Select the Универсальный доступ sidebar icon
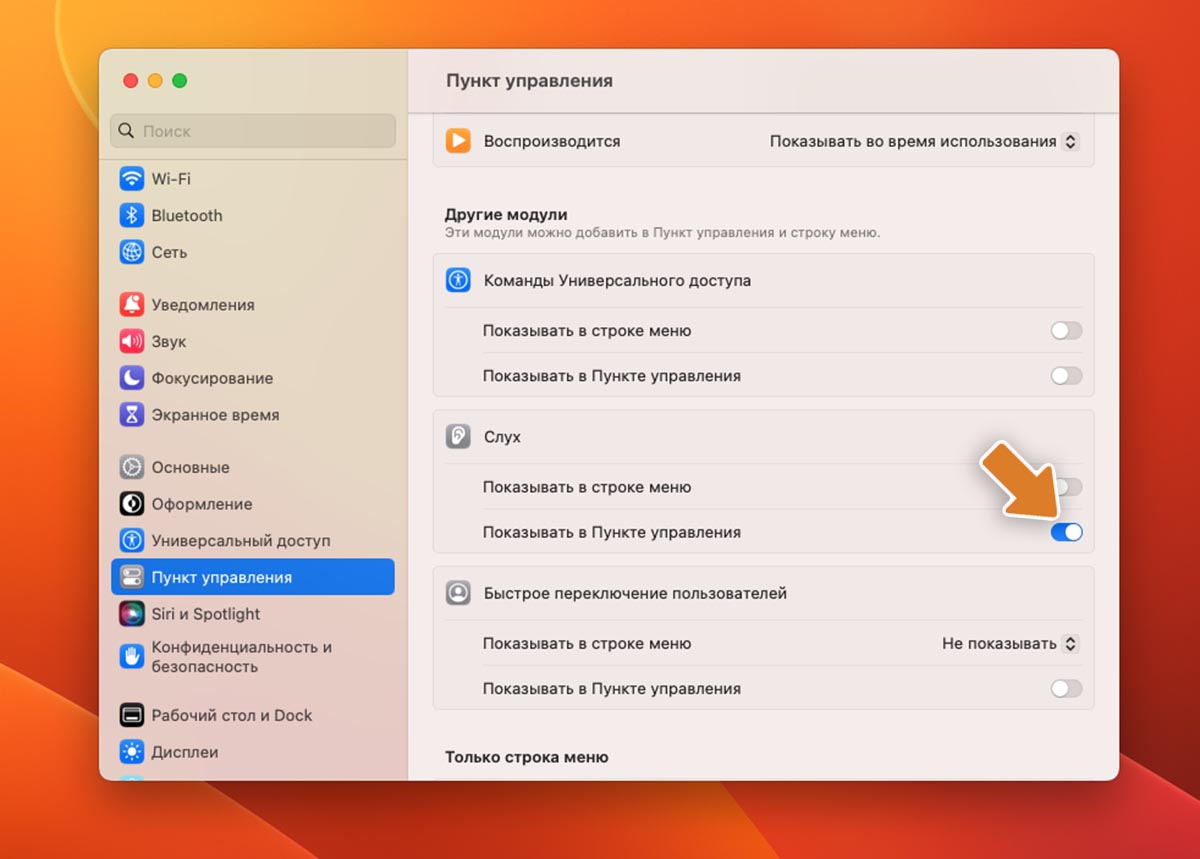This screenshot has width=1200, height=859. pyautogui.click(x=132, y=541)
